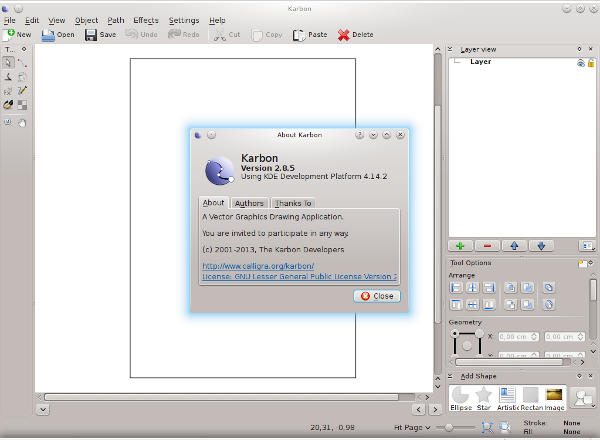Click the Paste toolbar icon
This screenshot has height=440, width=600.
[298, 35]
